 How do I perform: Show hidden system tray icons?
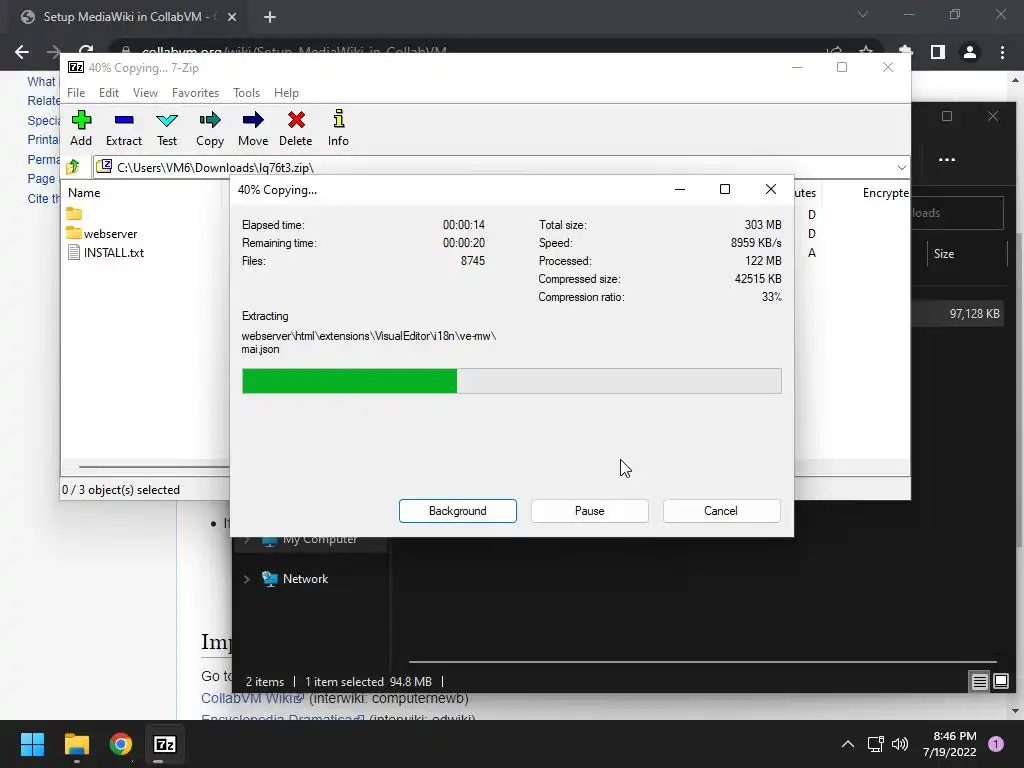(x=848, y=744)
